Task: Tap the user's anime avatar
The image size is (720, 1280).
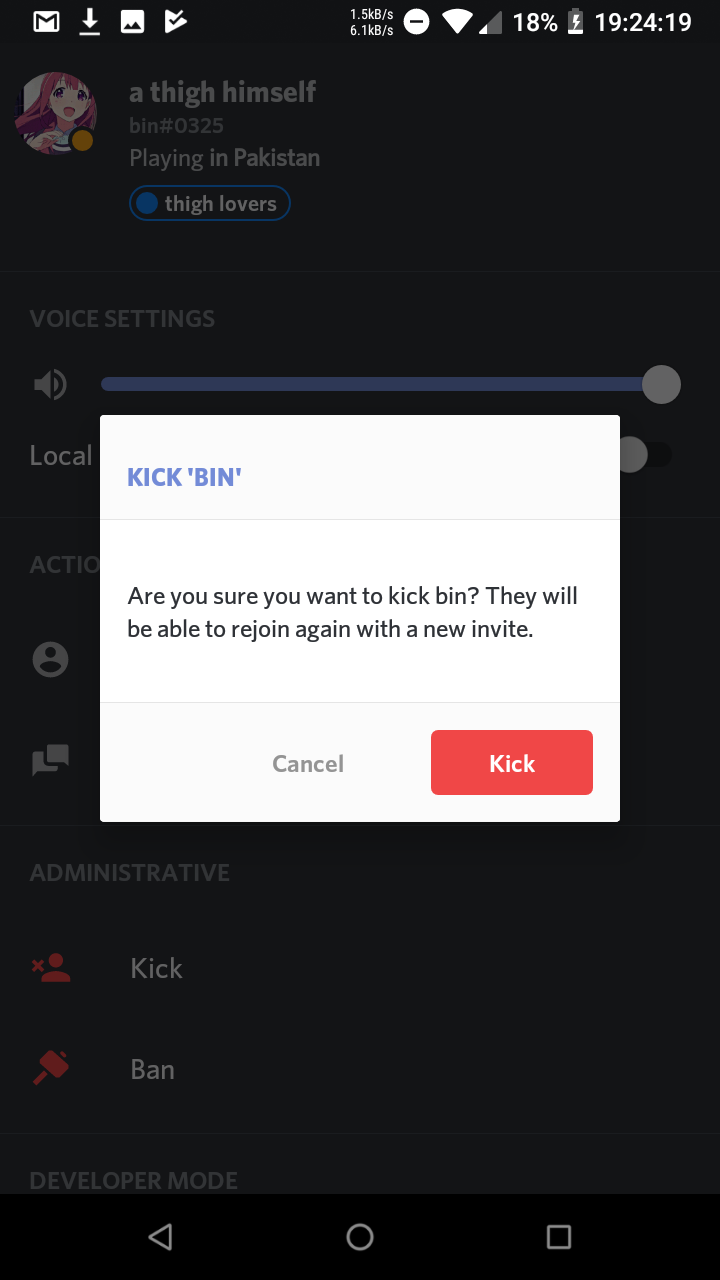Action: [x=55, y=112]
